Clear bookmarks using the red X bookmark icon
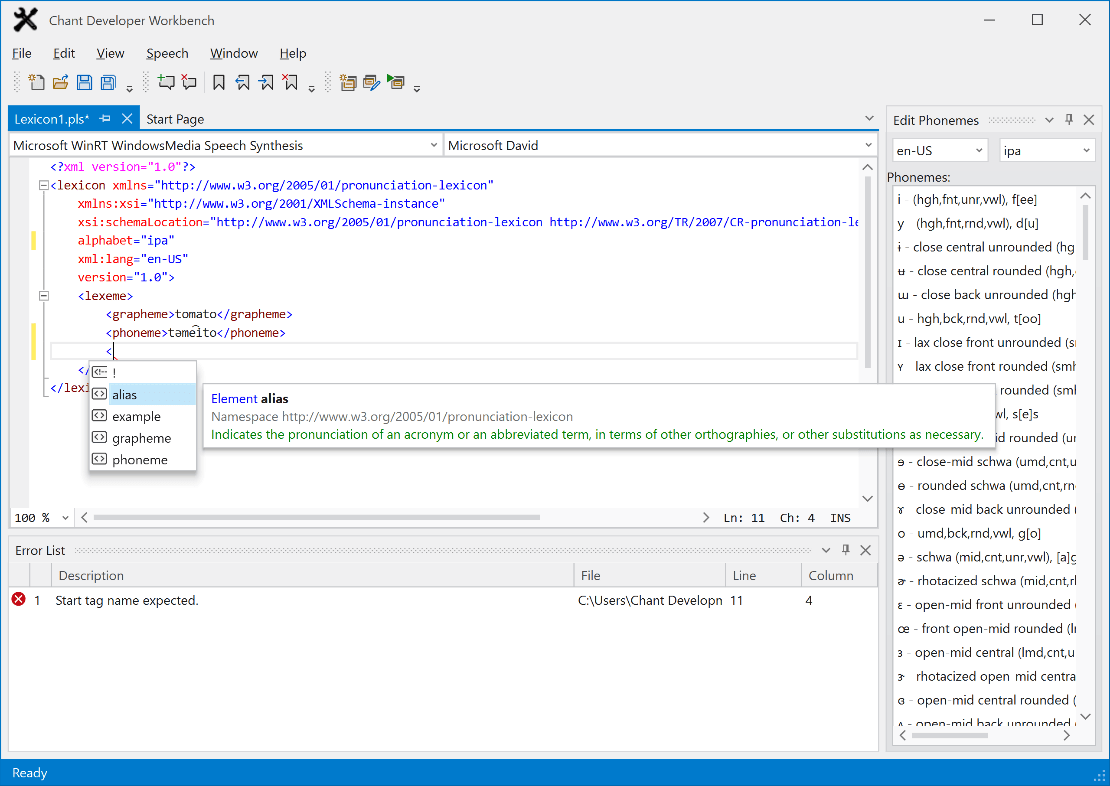1110x786 pixels. [x=290, y=83]
